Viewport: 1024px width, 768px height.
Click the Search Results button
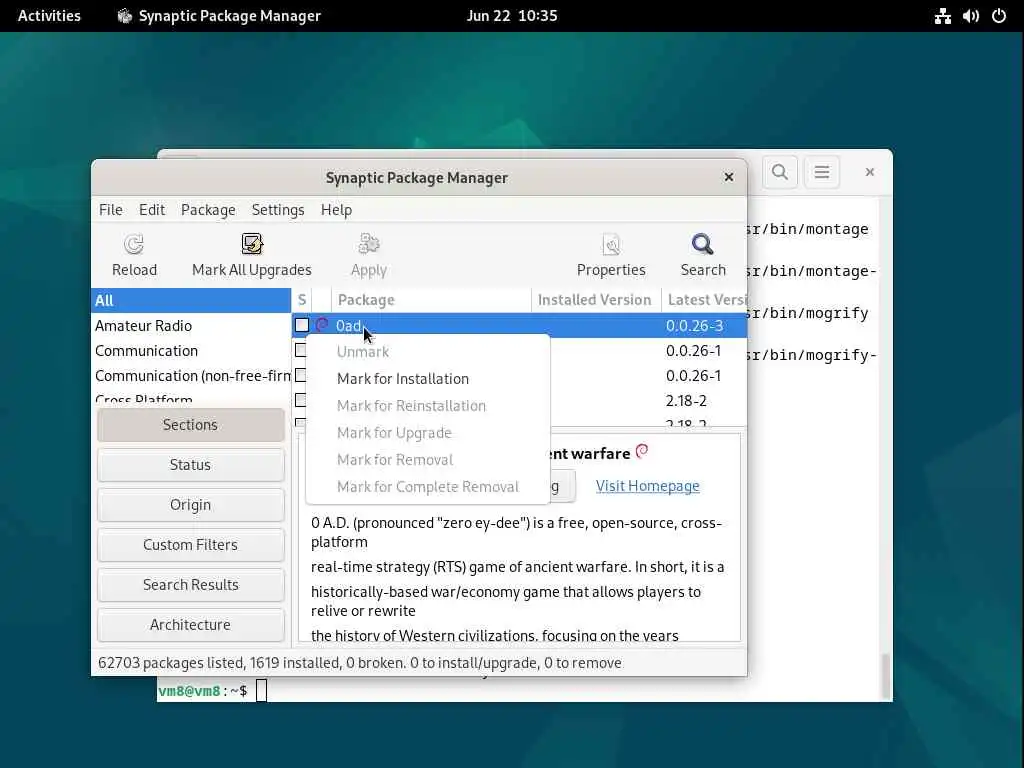point(191,584)
